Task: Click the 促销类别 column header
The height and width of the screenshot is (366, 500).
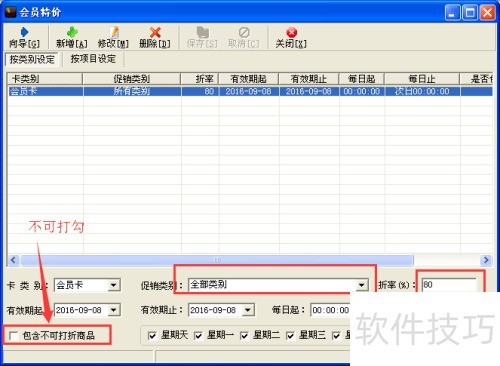Action: click(132, 79)
